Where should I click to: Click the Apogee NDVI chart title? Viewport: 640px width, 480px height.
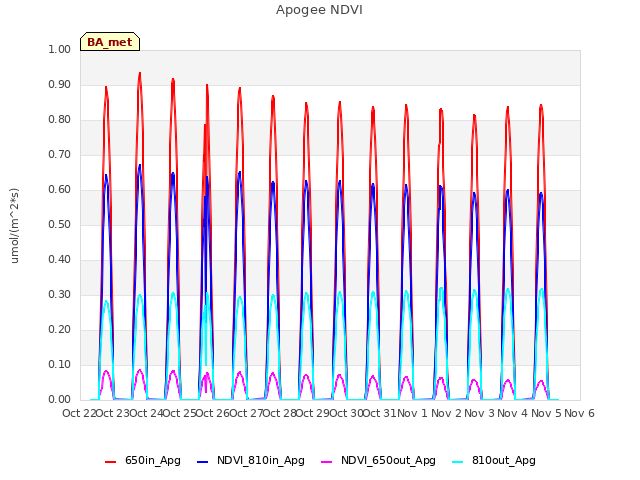[x=319, y=10]
